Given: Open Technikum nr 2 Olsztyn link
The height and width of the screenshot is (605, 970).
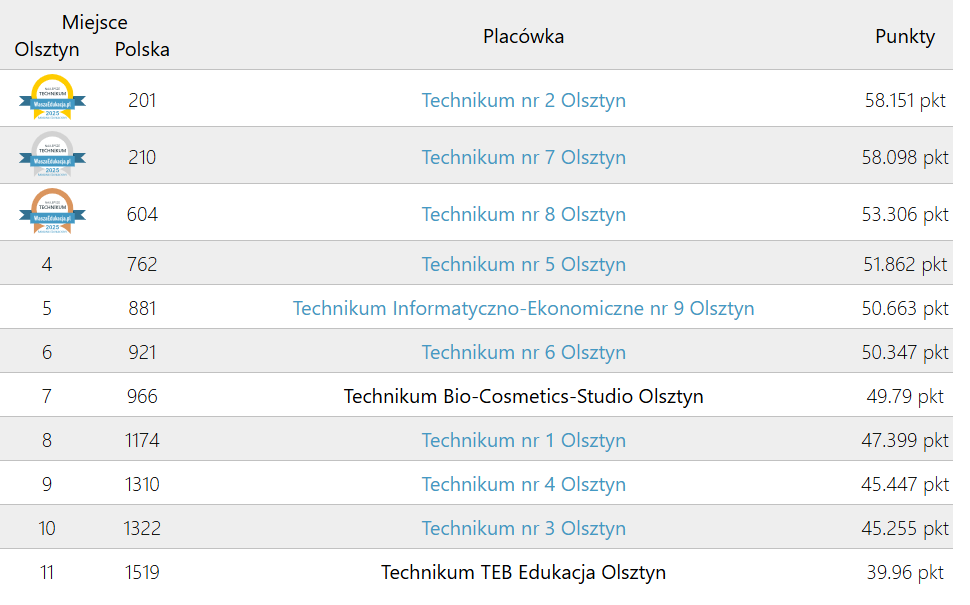Looking at the screenshot, I should click(x=523, y=100).
